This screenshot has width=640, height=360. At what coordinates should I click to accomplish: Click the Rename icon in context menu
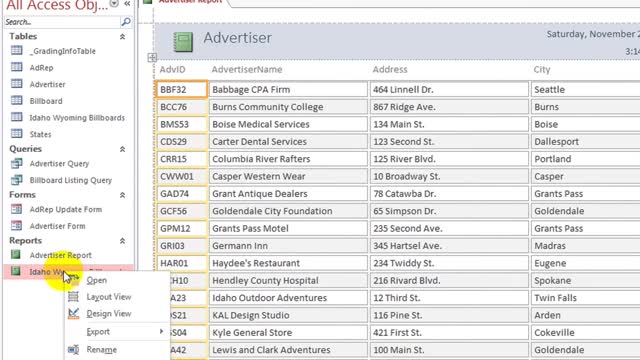coord(73,349)
